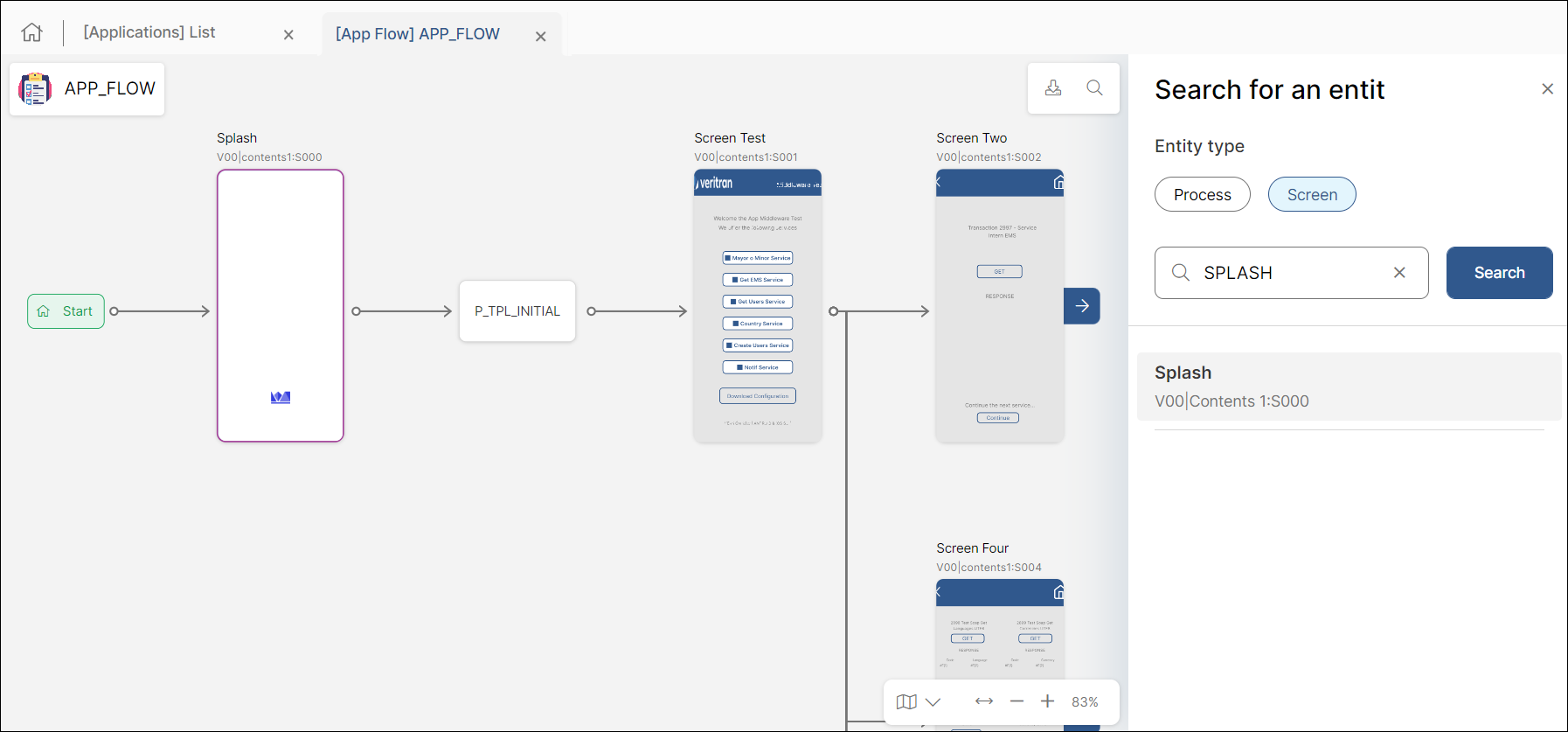This screenshot has width=1568, height=732.
Task: Zoom out with the minus icon
Action: [1016, 701]
